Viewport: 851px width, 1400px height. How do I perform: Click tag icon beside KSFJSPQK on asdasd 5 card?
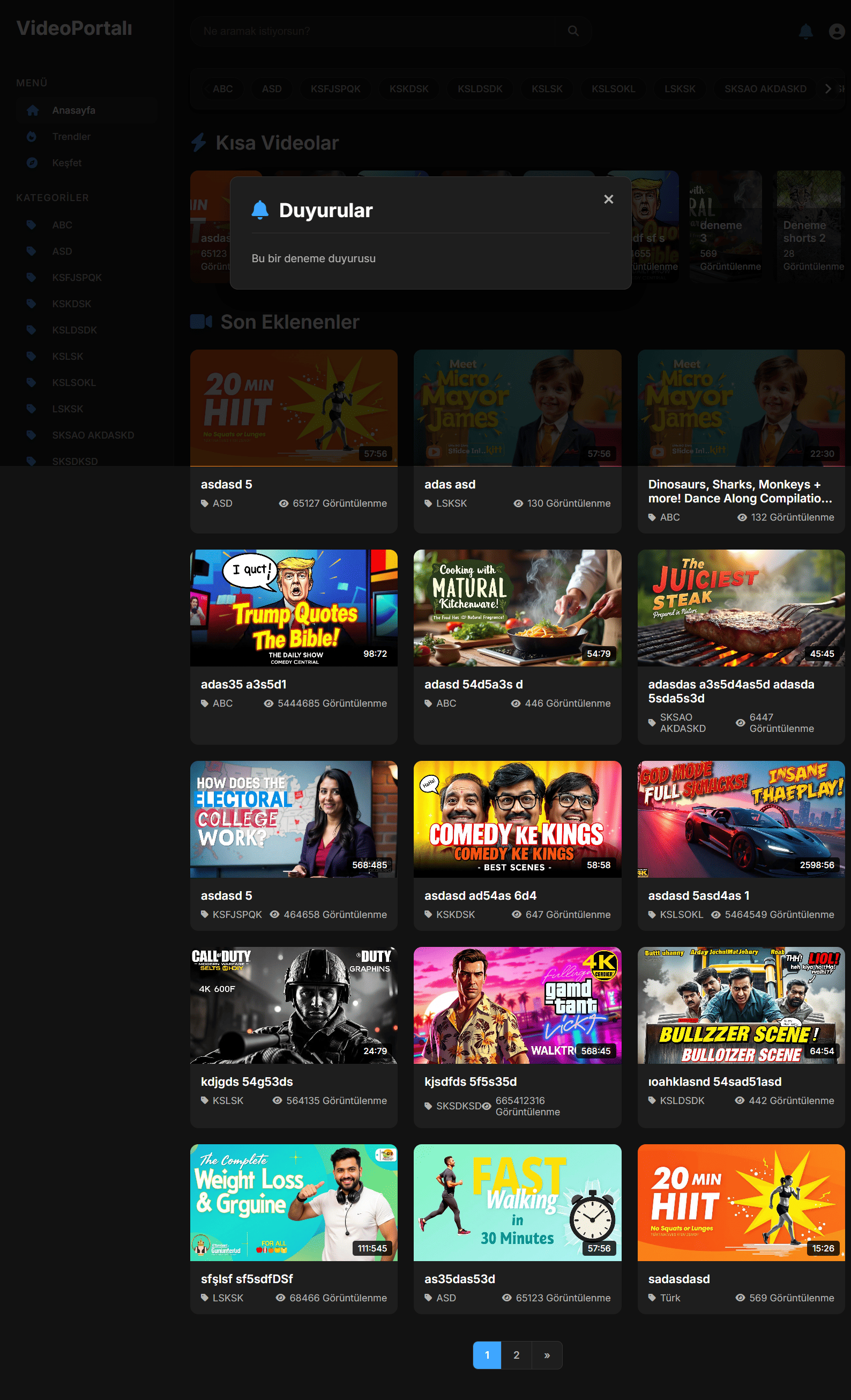click(x=204, y=914)
